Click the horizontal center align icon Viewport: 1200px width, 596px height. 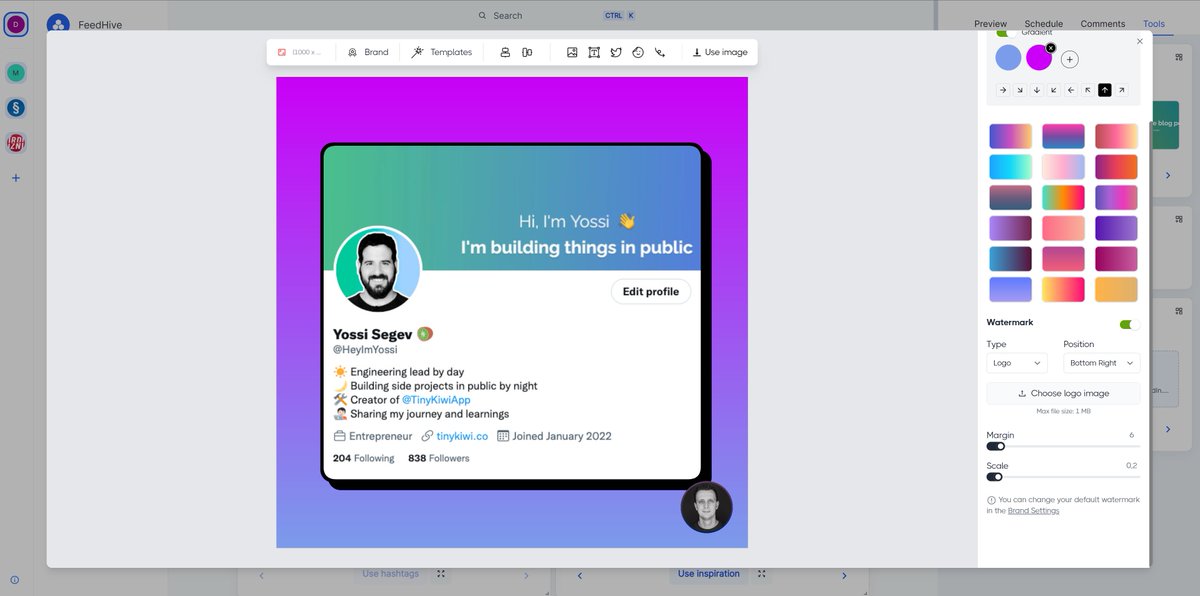point(505,52)
